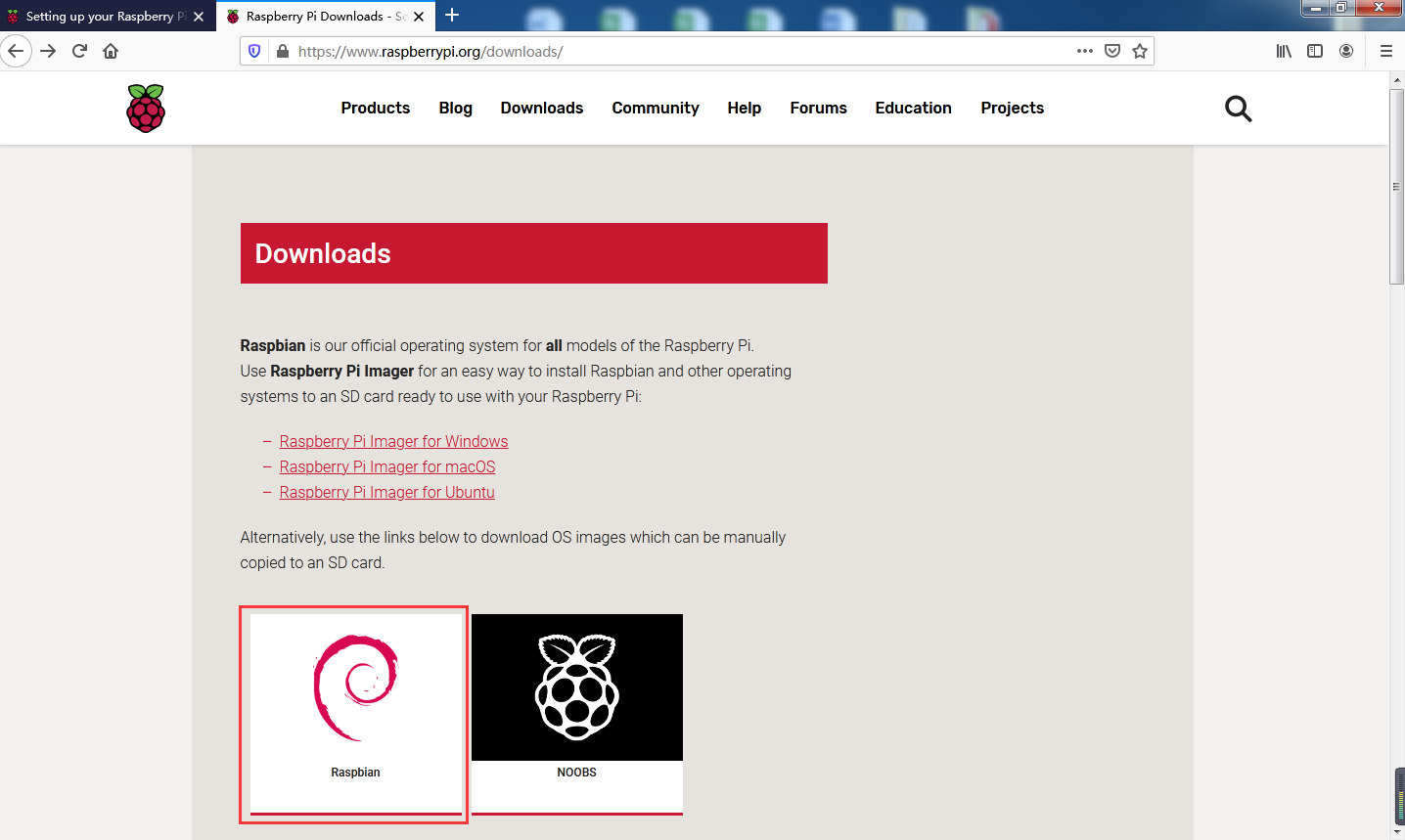Show tracking protection shield info
This screenshot has height=840, width=1405.
254,51
